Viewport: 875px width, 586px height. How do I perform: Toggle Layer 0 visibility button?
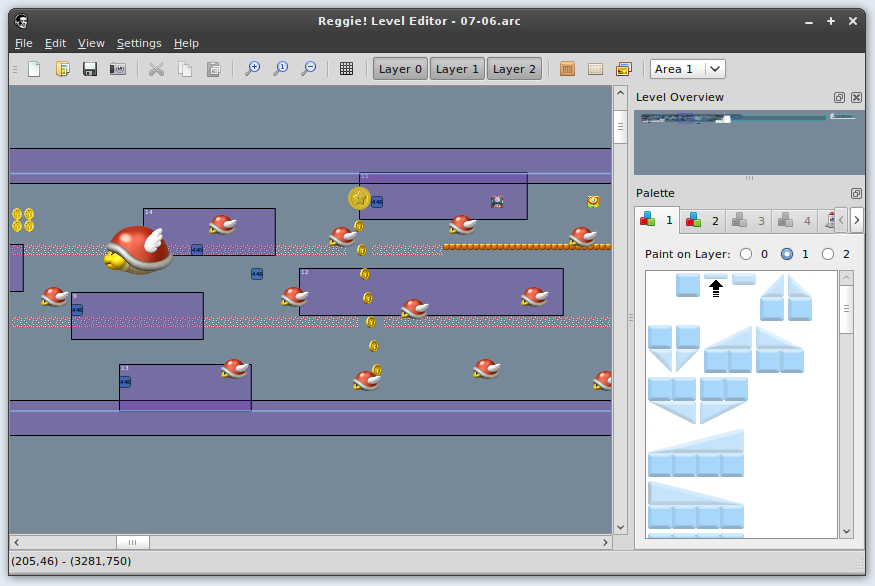tap(400, 69)
